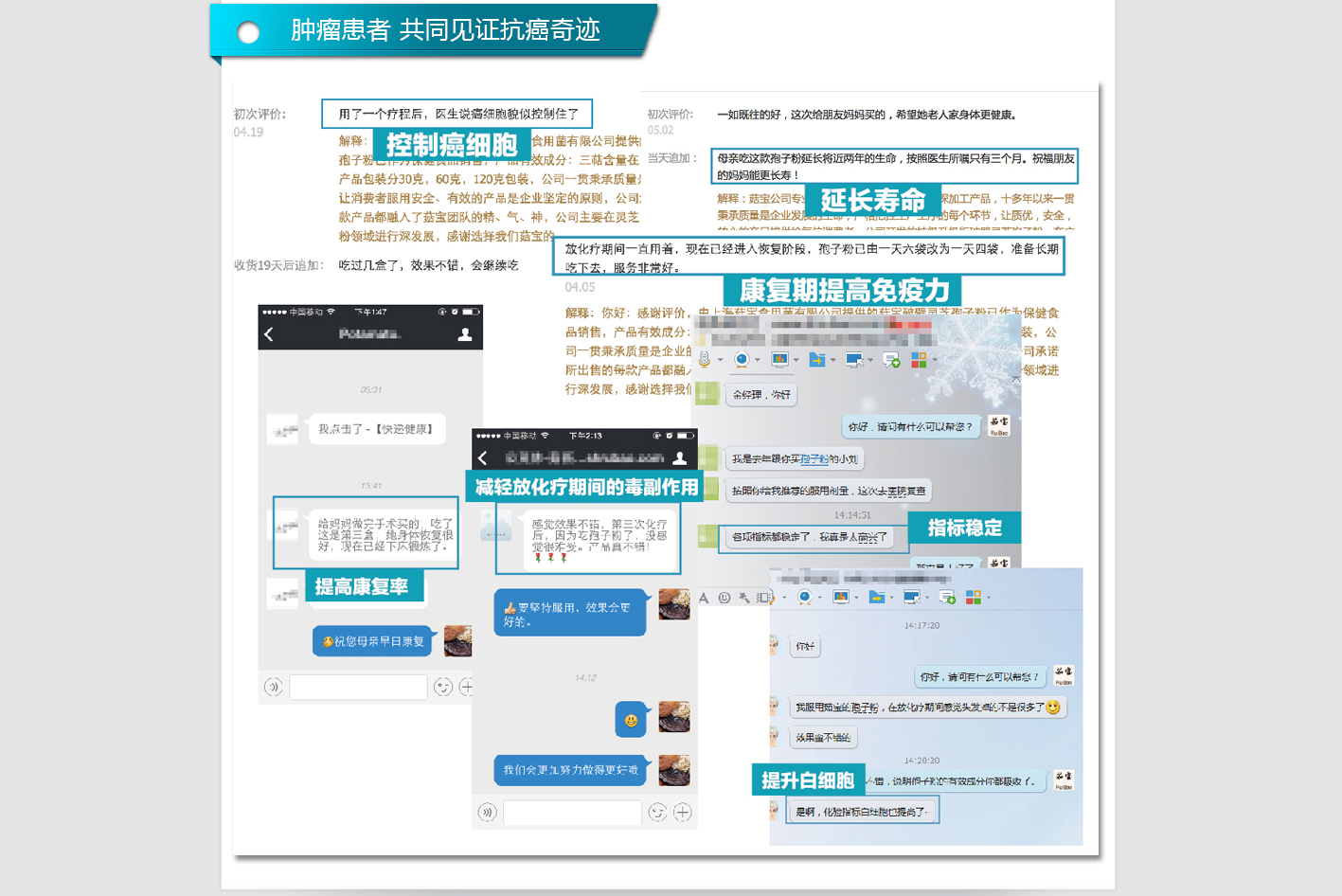Open contact profile icon in 下午1:47 chat
This screenshot has width=1342, height=896.
click(x=465, y=334)
